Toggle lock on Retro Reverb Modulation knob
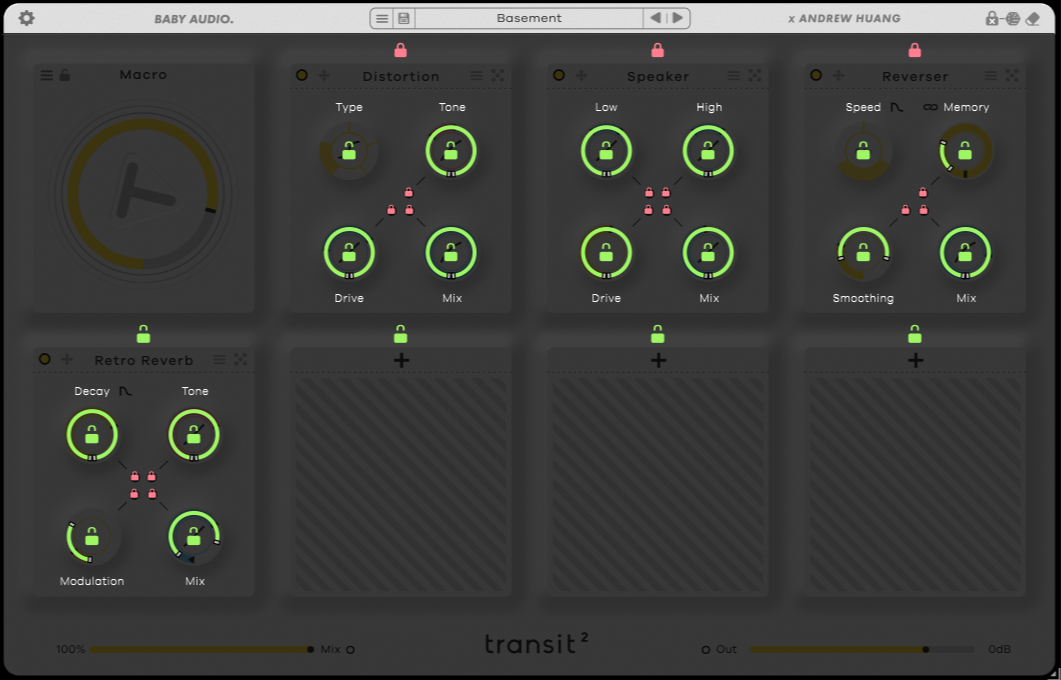This screenshot has width=1061, height=680. point(92,537)
